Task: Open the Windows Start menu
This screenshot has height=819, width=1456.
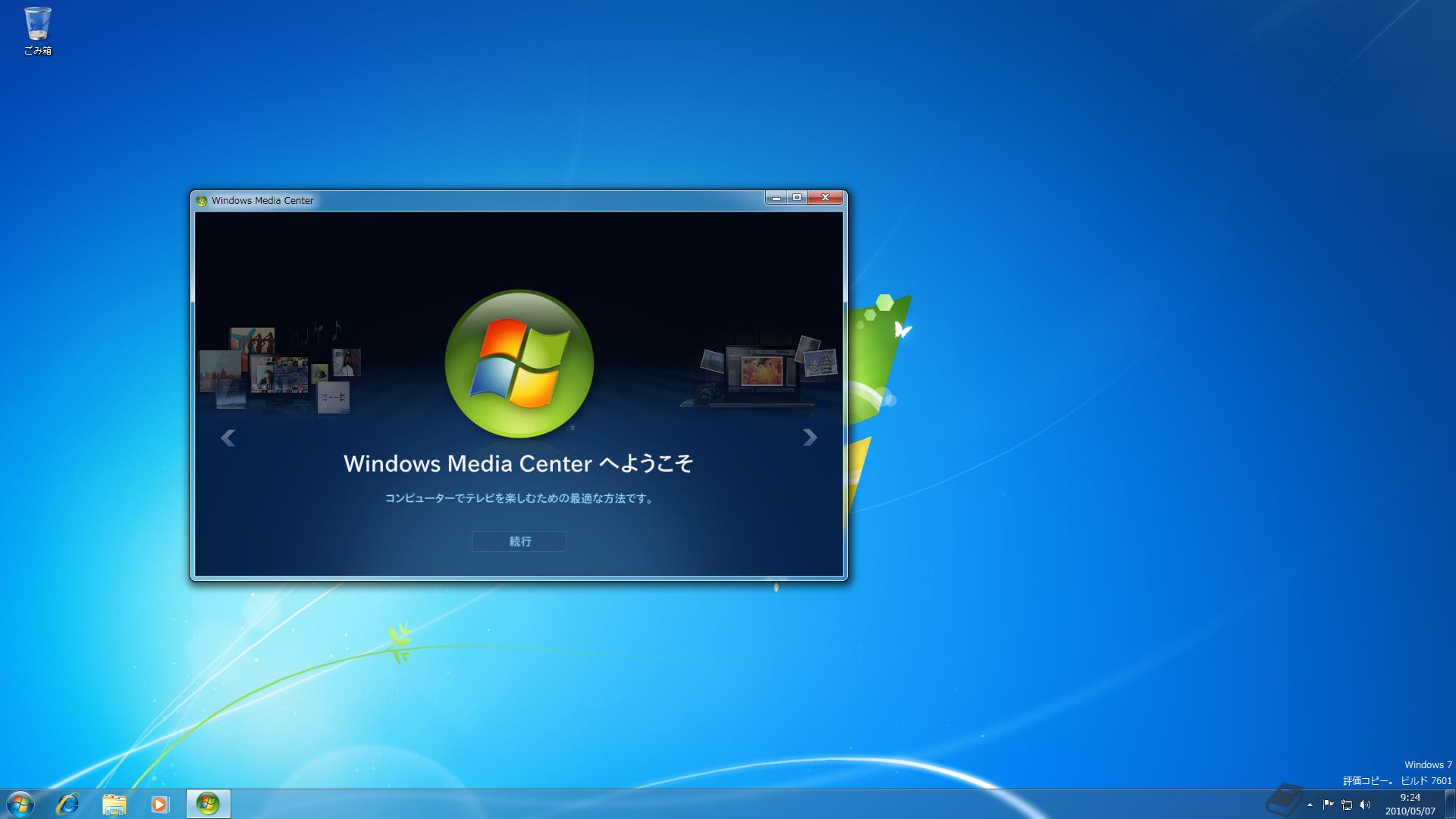Action: pyautogui.click(x=20, y=804)
